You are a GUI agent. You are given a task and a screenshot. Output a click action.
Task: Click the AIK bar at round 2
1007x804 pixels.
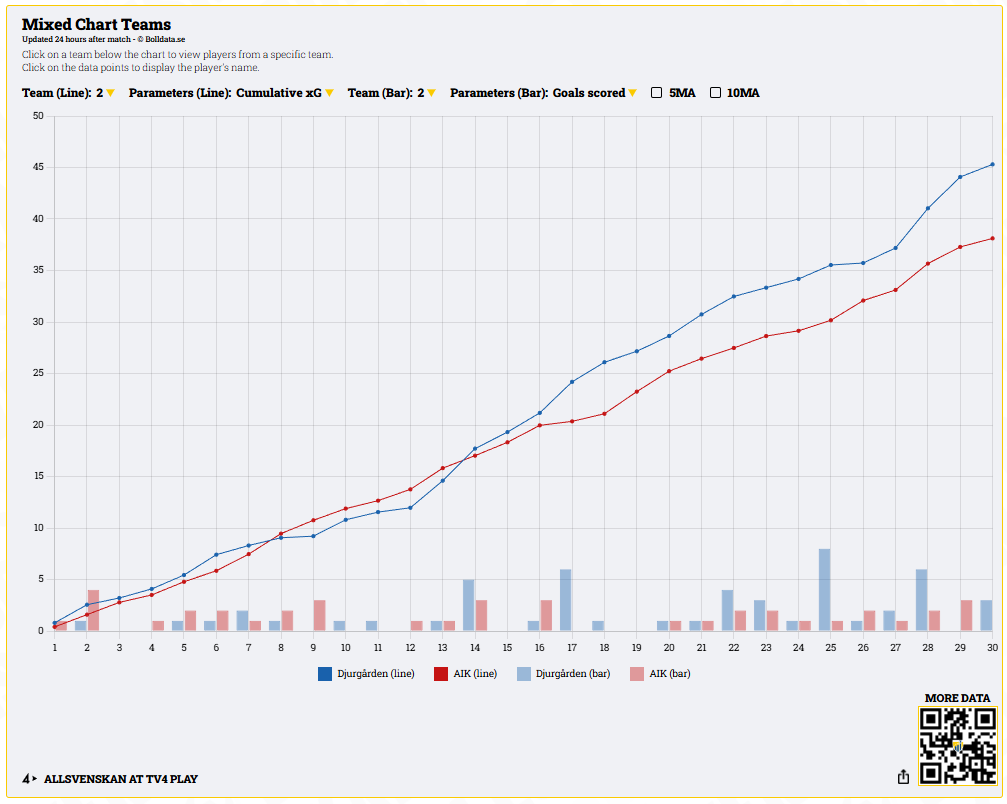(93, 610)
